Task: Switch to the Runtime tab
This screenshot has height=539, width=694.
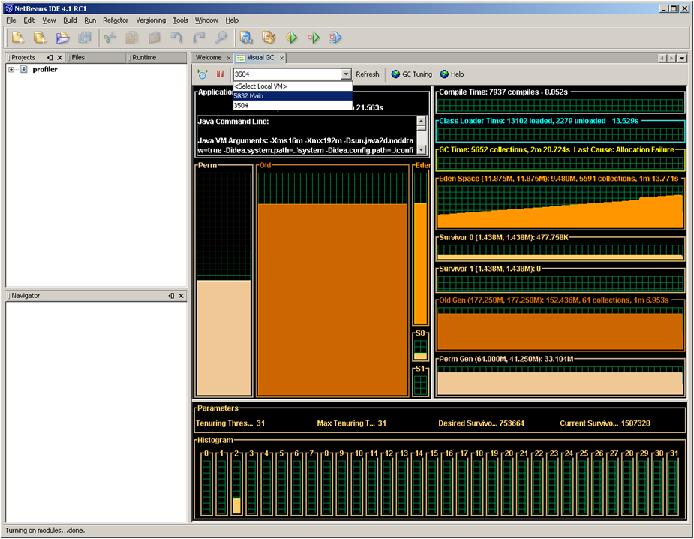Action: point(145,57)
